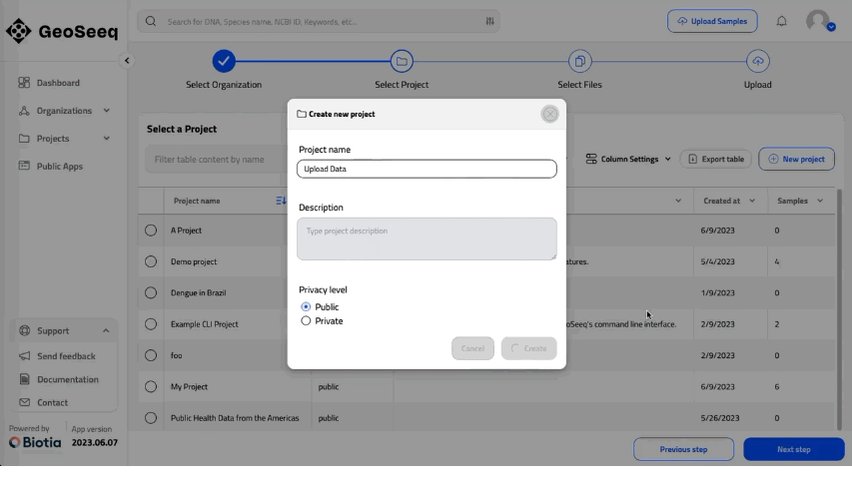852x479 pixels.
Task: Select the Dengue in Brazil radio button
Action: point(151,293)
